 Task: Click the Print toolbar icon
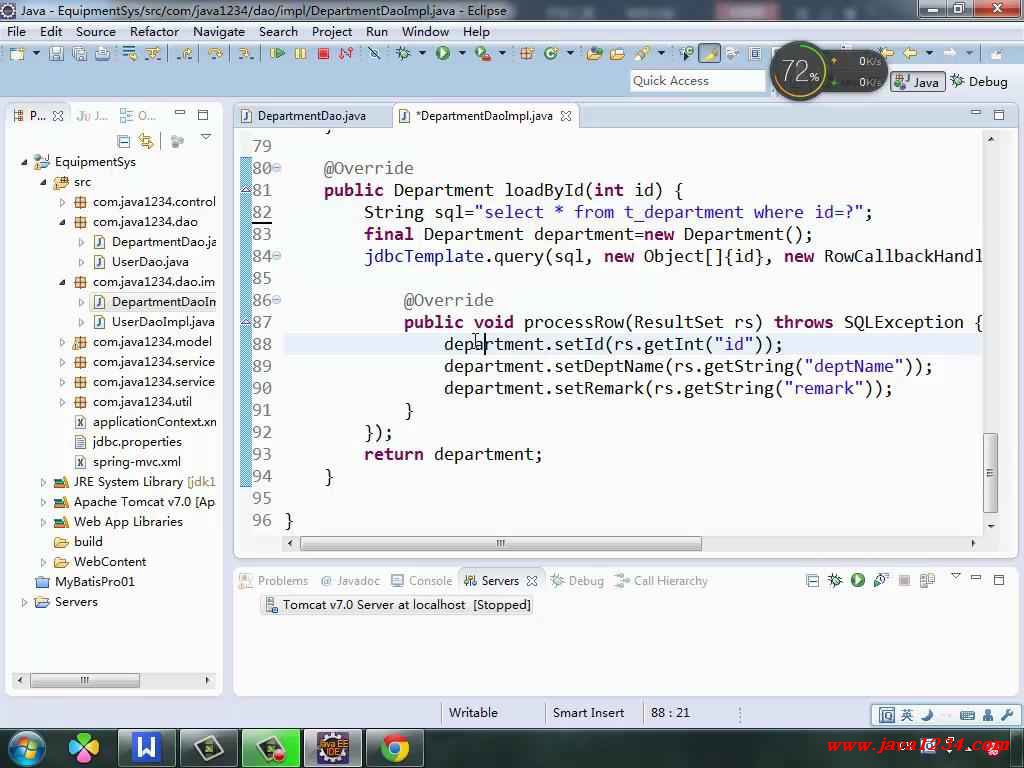point(102,54)
